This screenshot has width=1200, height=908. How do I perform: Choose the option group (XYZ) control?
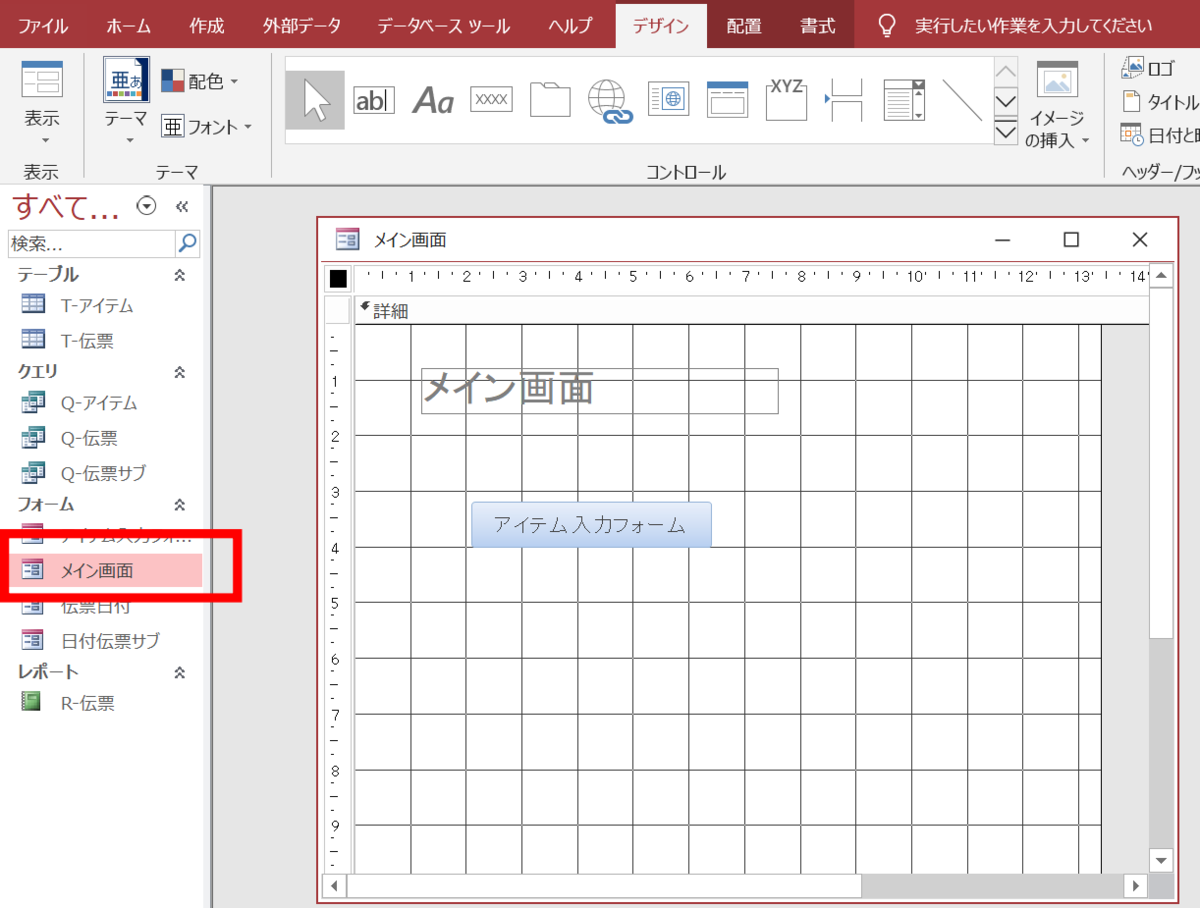(787, 99)
